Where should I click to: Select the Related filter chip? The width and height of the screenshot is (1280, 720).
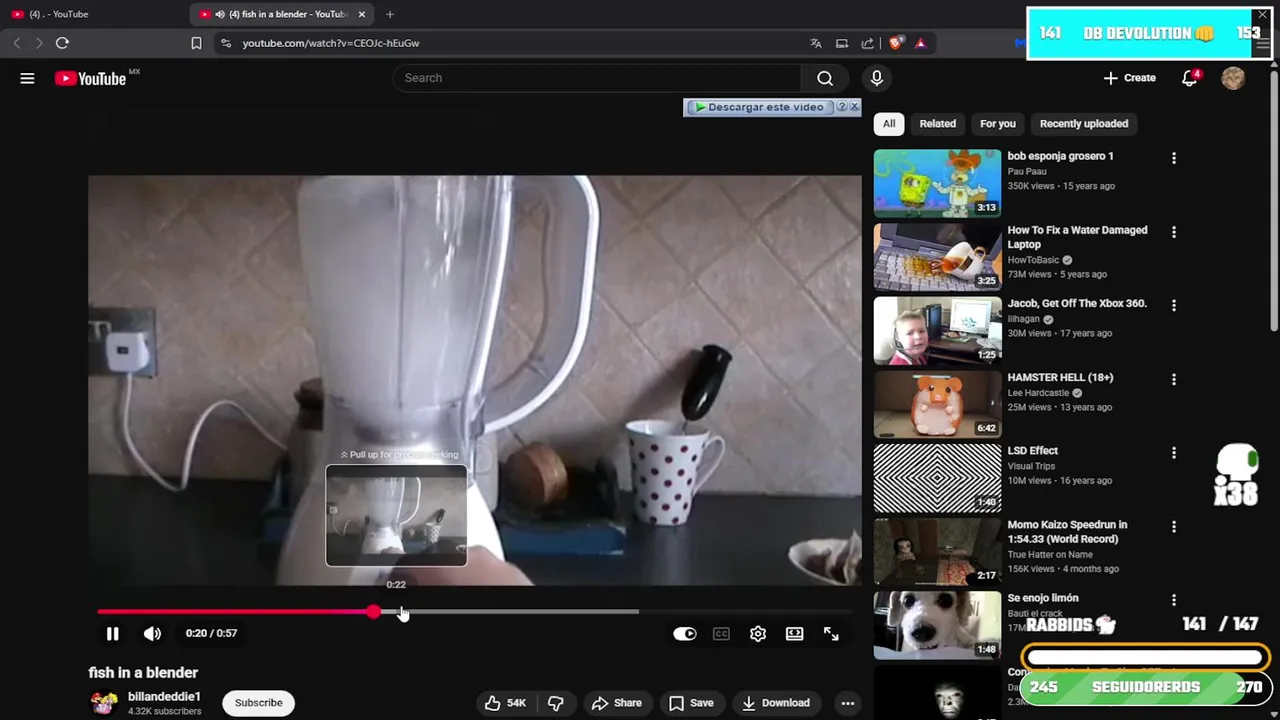click(937, 124)
